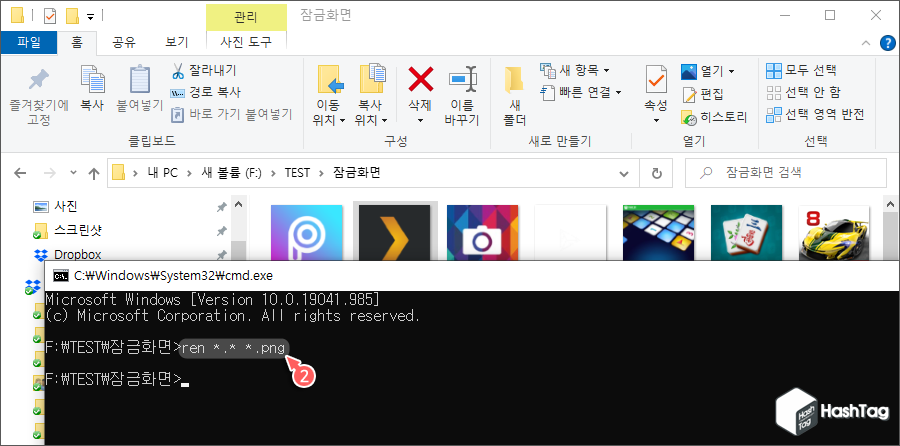Switch to the 보기 (View) ribbon tab
The height and width of the screenshot is (446, 900).
pyautogui.click(x=176, y=42)
